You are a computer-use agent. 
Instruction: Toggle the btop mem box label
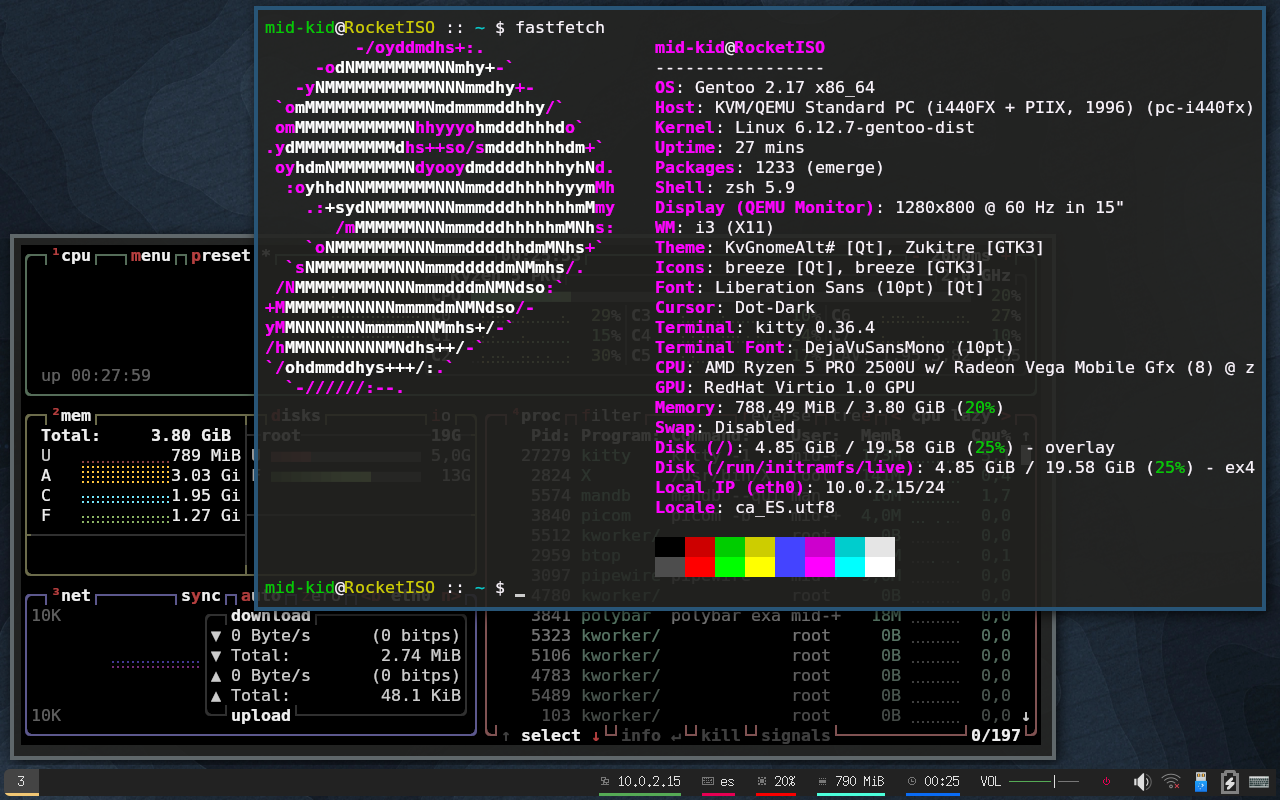pyautogui.click(x=71, y=415)
